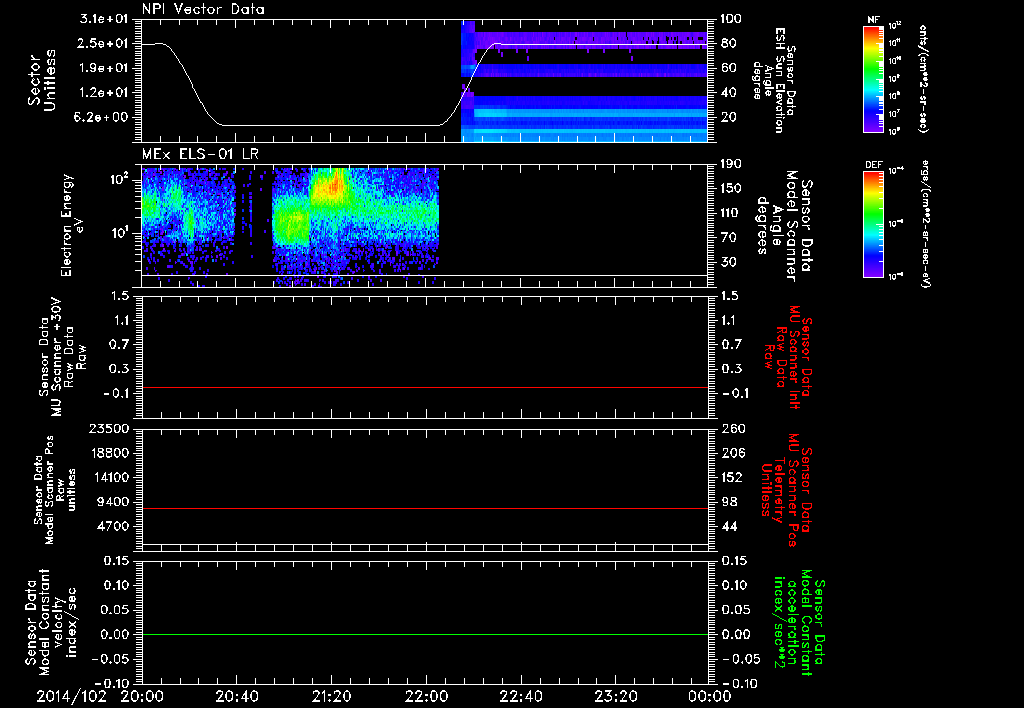Click the "ESH Sun Elevation Angle" axis label
This screenshot has height=708, width=1024.
click(x=774, y=80)
